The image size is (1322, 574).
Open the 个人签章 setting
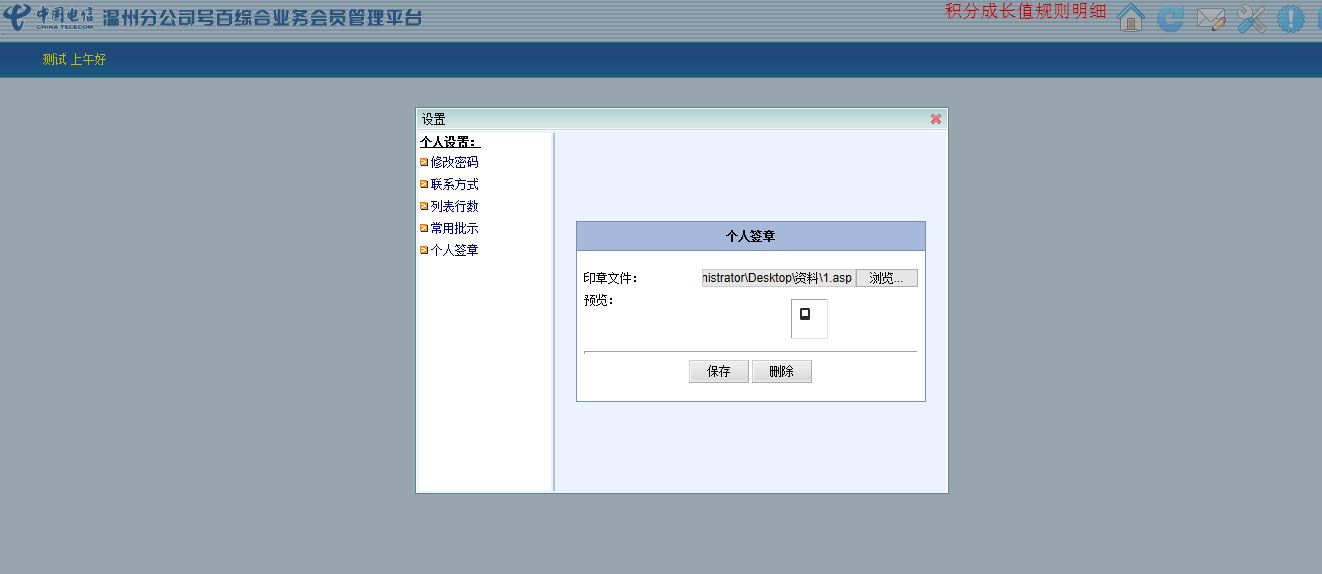pos(454,250)
